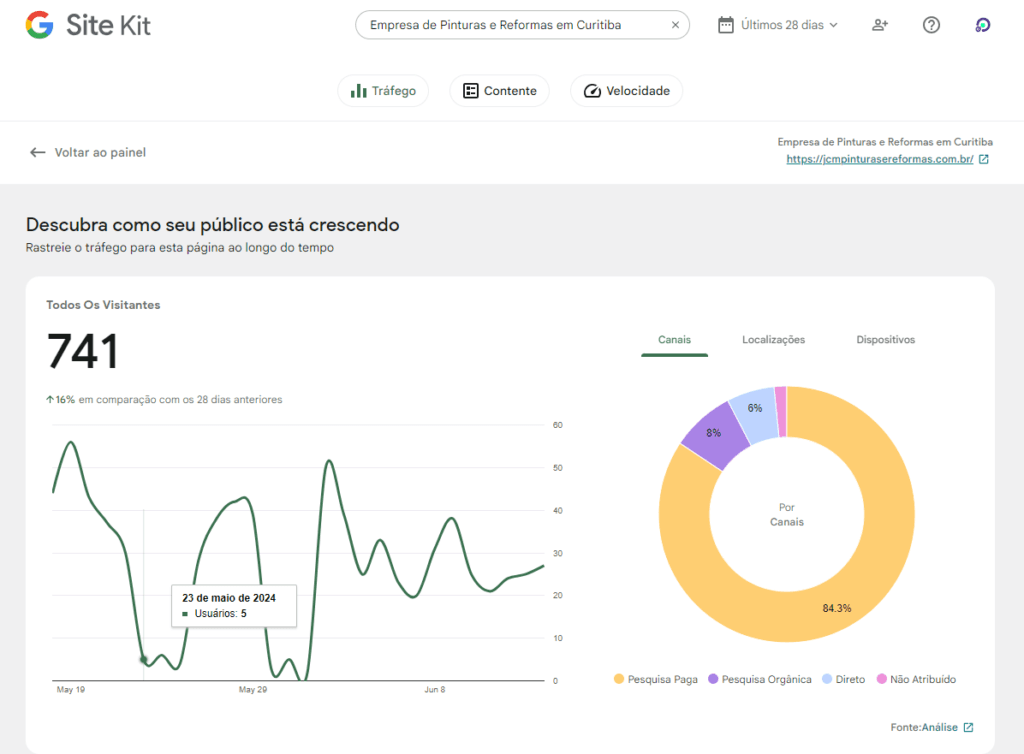Select the Canais tab
Viewport: 1024px width, 754px height.
pyautogui.click(x=674, y=340)
